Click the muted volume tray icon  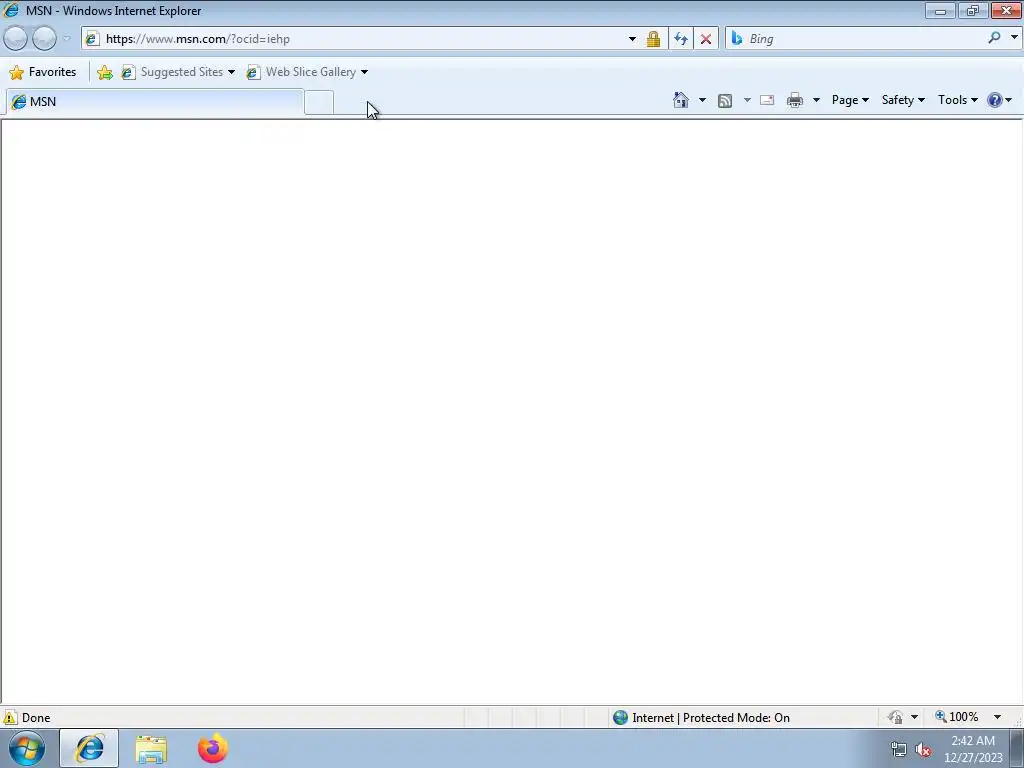[923, 749]
